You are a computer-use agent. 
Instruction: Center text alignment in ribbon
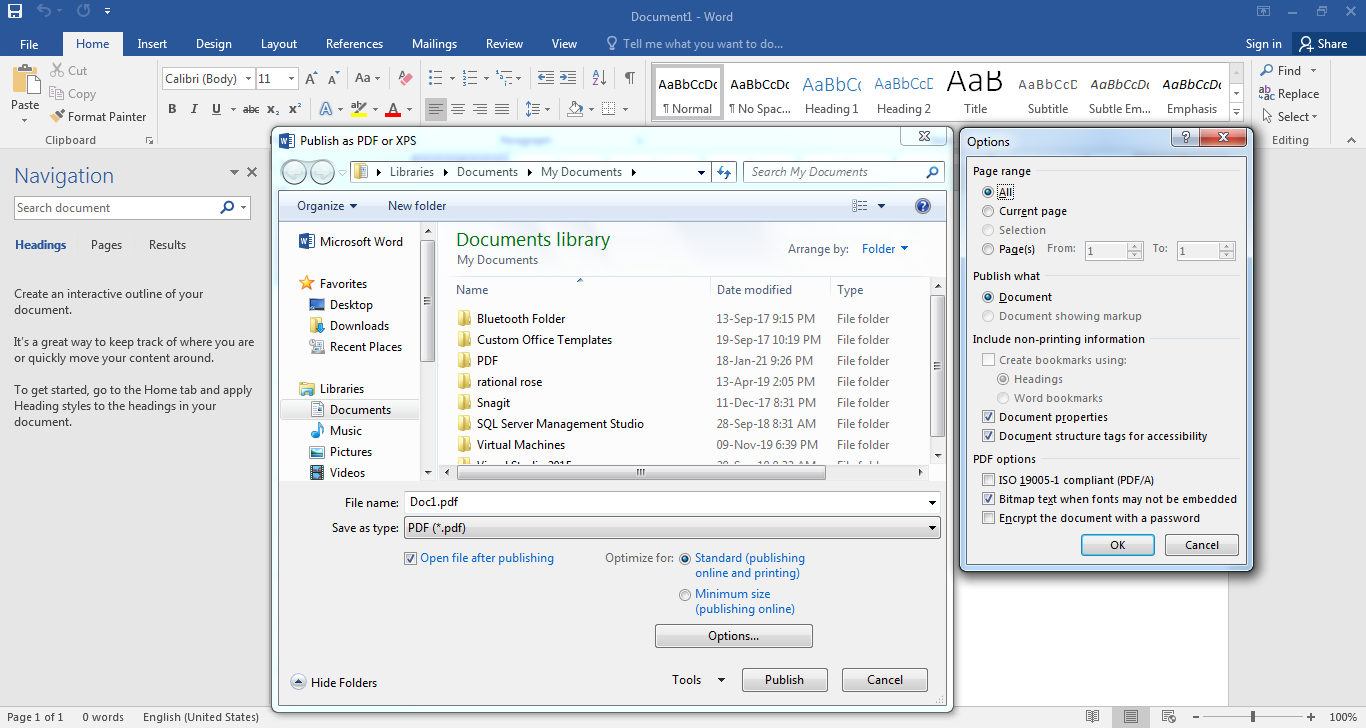pyautogui.click(x=458, y=109)
